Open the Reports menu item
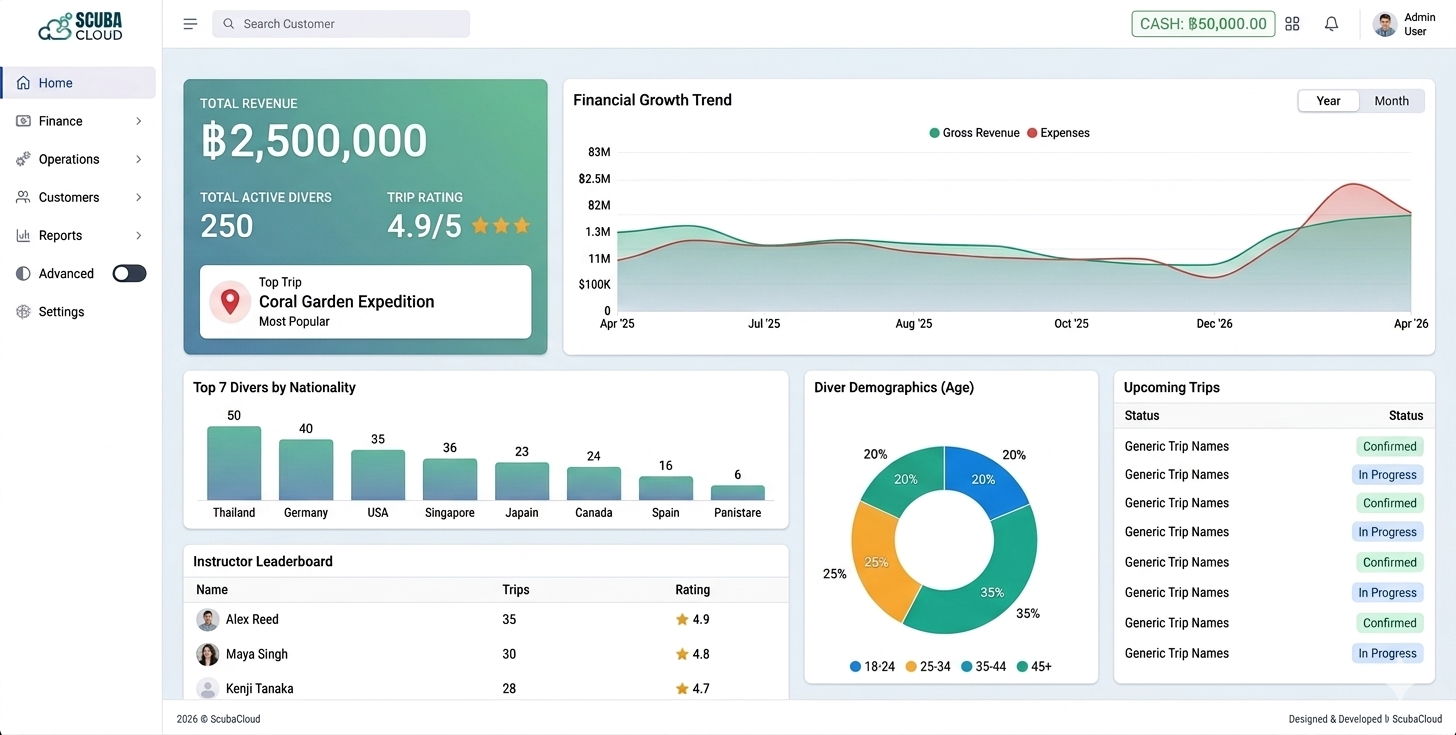 79,235
